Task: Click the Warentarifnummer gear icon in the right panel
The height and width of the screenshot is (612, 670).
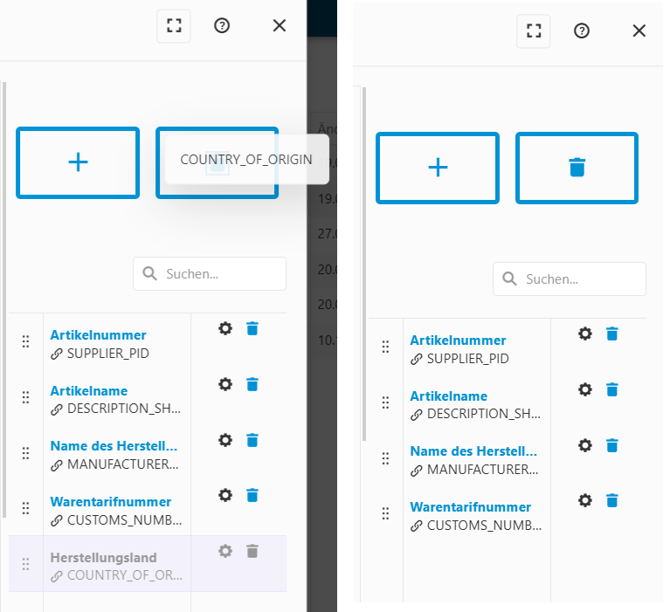Action: 585,500
